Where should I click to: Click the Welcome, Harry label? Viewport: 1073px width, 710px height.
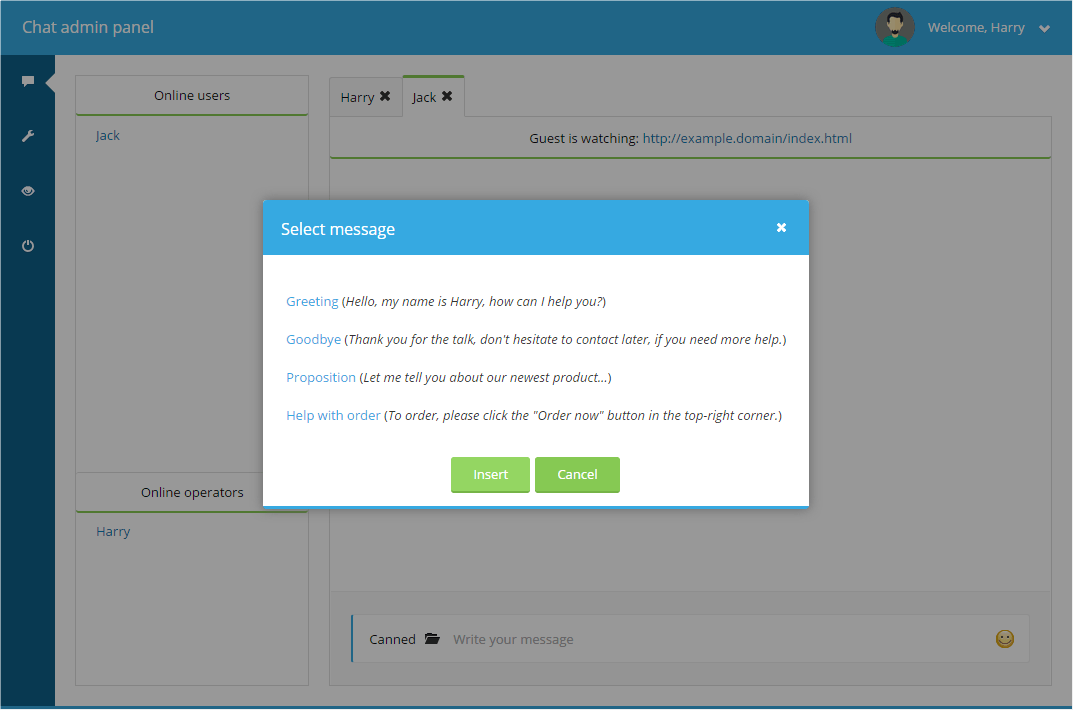[976, 28]
